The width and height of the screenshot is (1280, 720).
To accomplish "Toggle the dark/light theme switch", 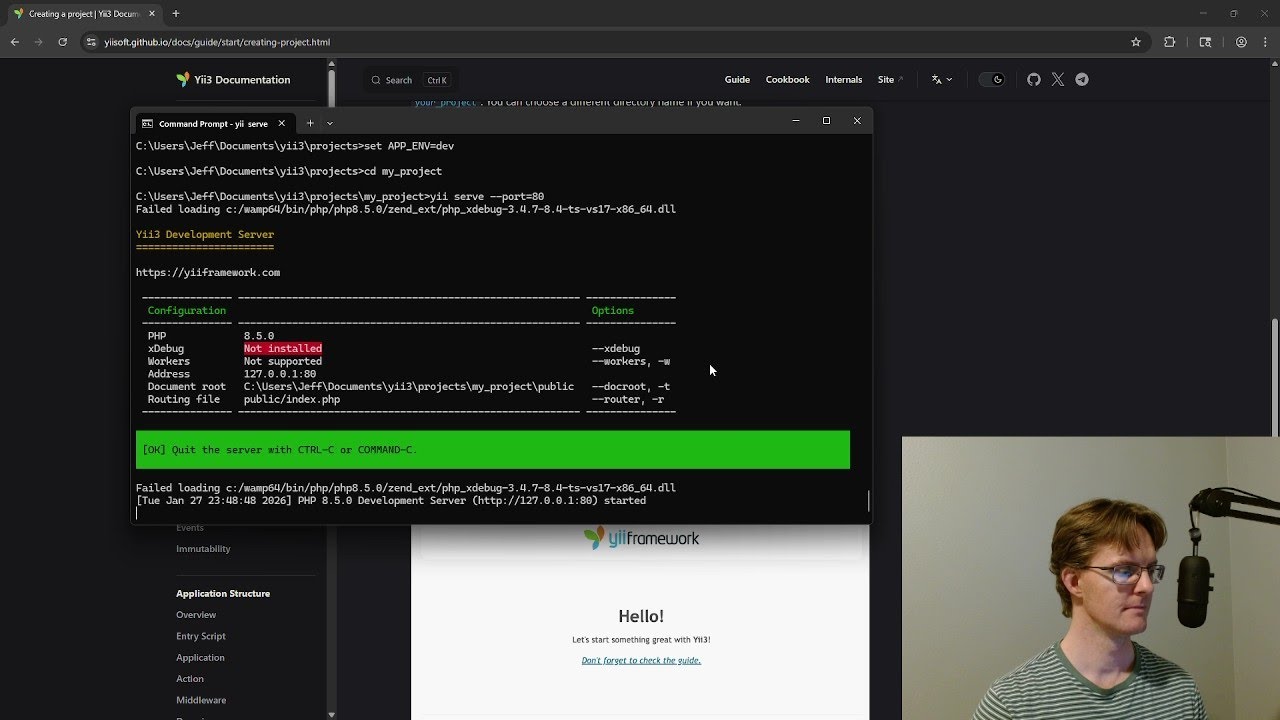I will (x=991, y=80).
